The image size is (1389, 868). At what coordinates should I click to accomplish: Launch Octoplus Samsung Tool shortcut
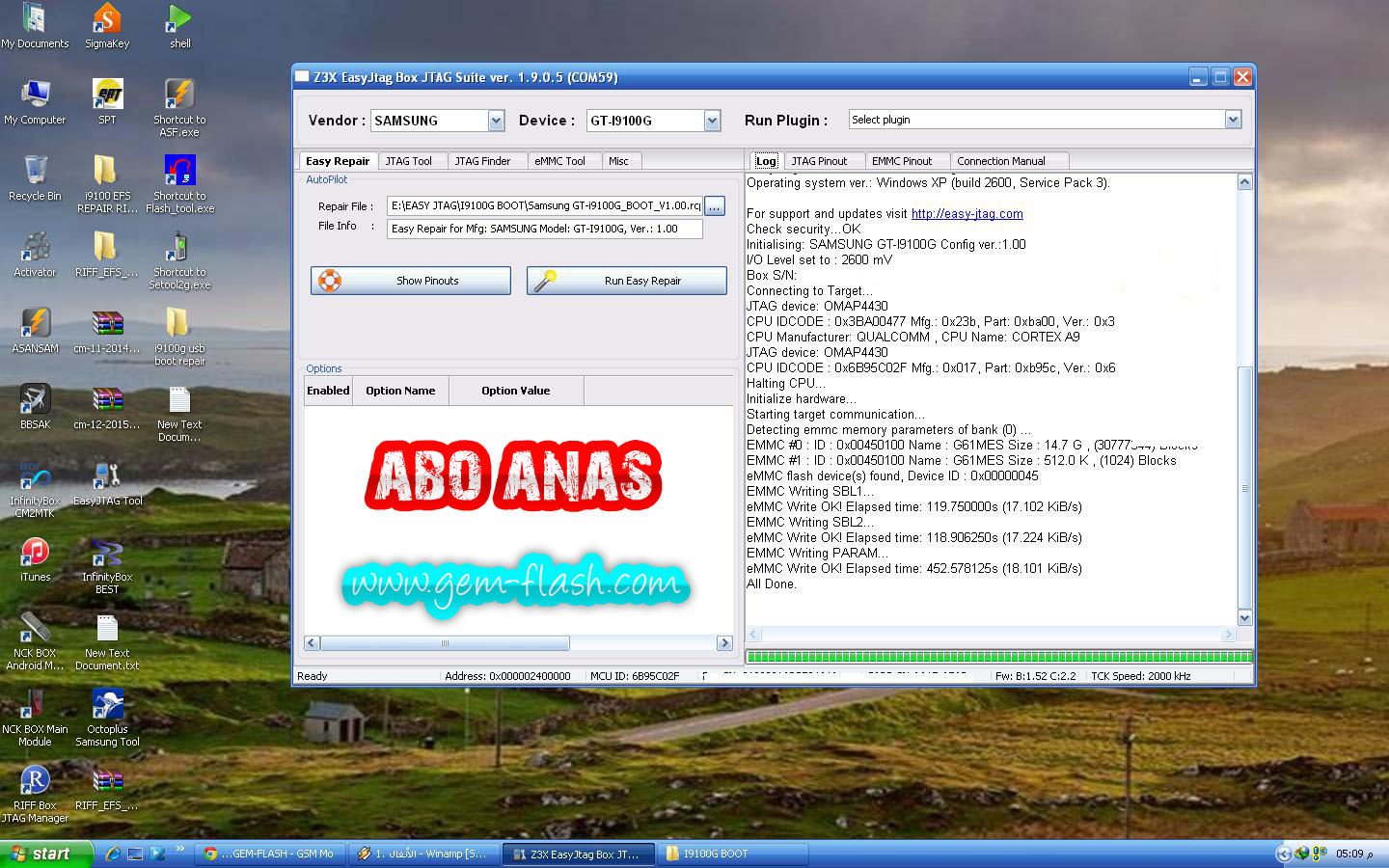[107, 718]
